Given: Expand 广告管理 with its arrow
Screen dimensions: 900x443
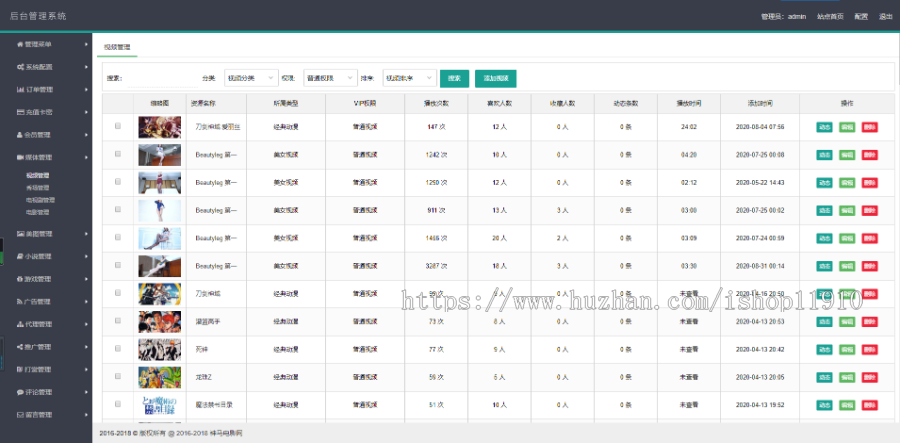Looking at the screenshot, I should coord(86,302).
